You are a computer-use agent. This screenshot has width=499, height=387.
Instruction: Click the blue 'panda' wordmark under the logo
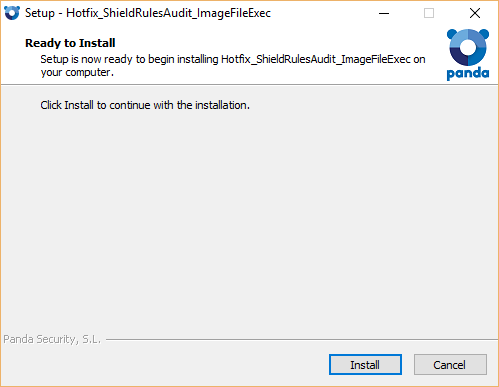click(x=468, y=73)
